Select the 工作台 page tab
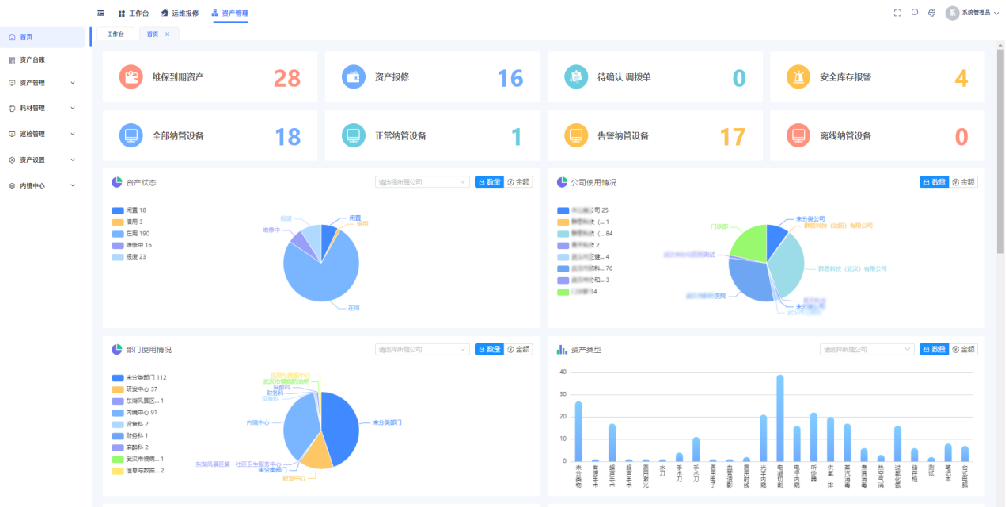 tap(115, 34)
